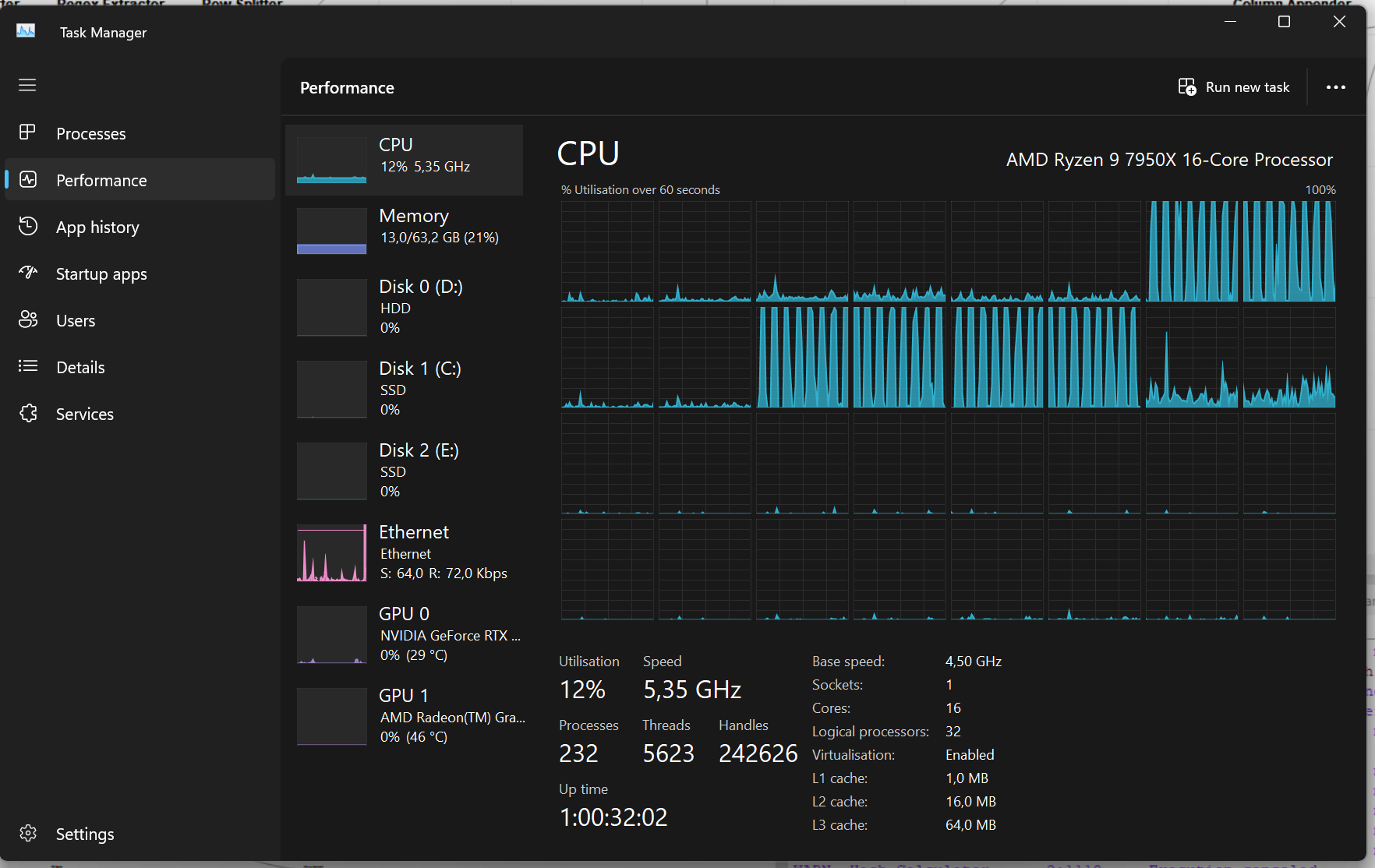
Task: Click the Startup apps gauge icon
Action: pyautogui.click(x=28, y=273)
